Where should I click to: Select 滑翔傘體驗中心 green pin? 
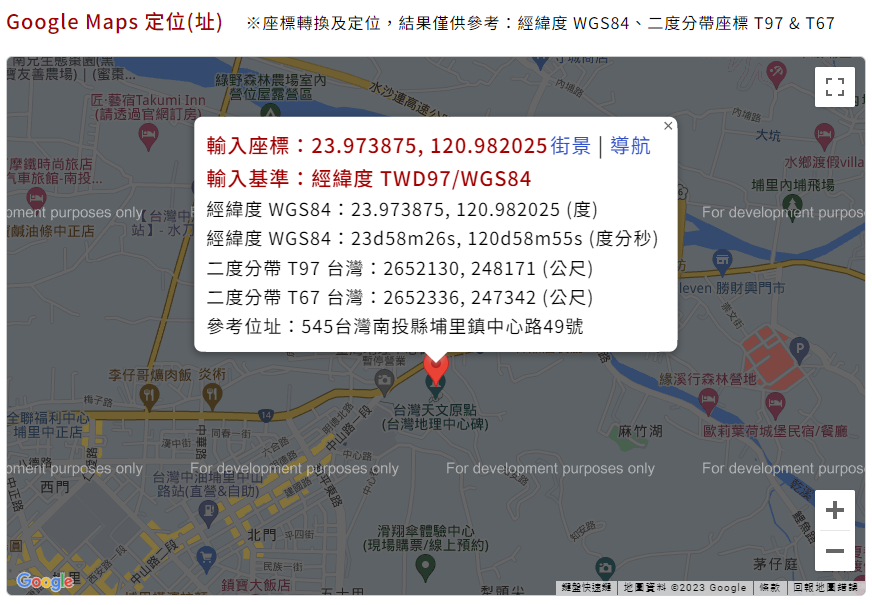425,567
